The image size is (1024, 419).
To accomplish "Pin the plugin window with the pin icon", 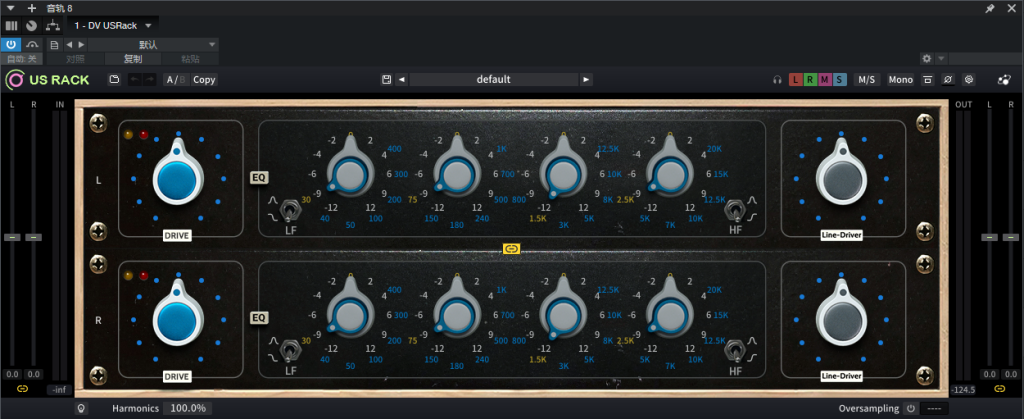I will 990,8.
